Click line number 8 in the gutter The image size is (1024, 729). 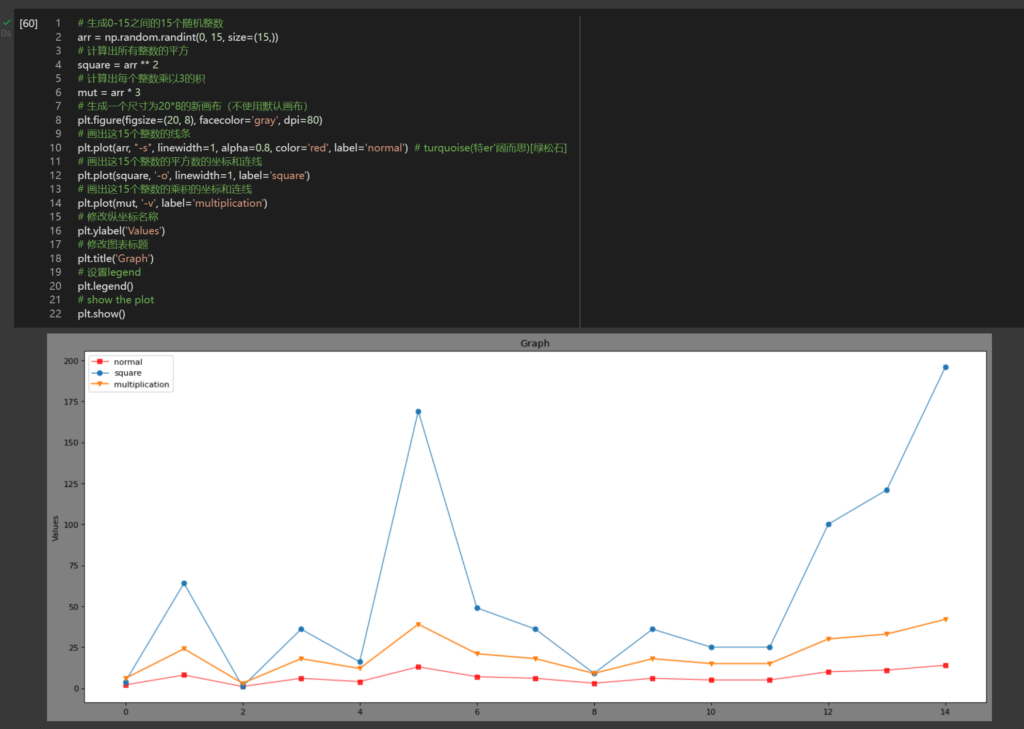58,120
